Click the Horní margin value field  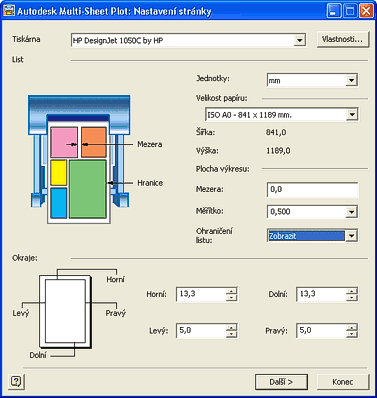click(201, 294)
